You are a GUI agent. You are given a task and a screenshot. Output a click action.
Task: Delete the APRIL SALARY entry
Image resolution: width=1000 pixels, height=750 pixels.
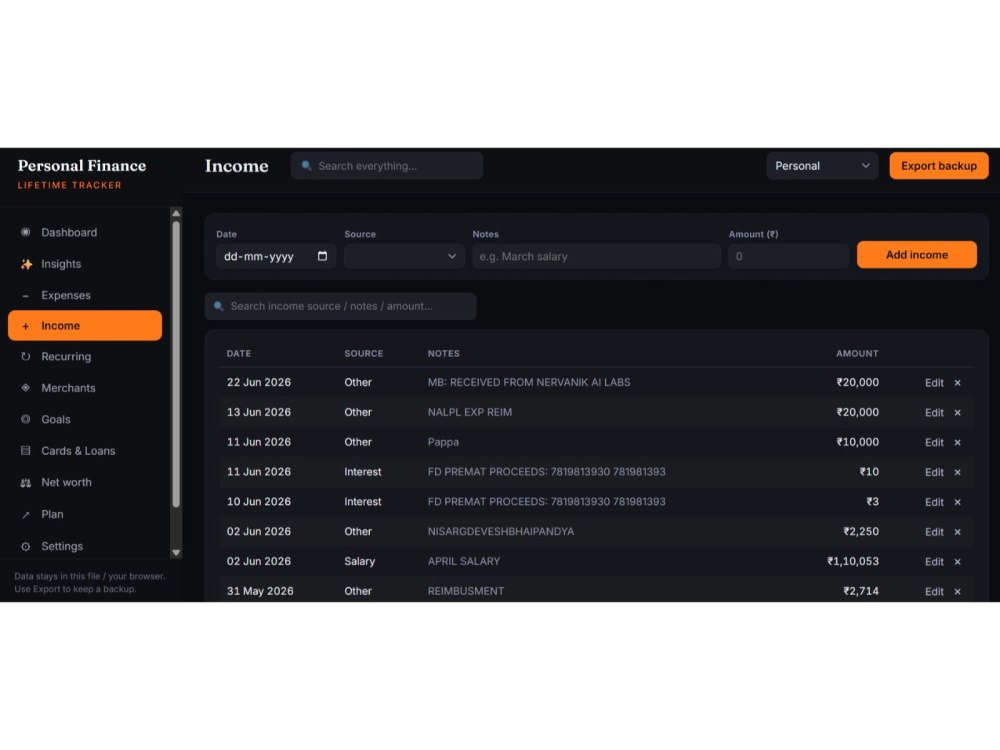(957, 562)
